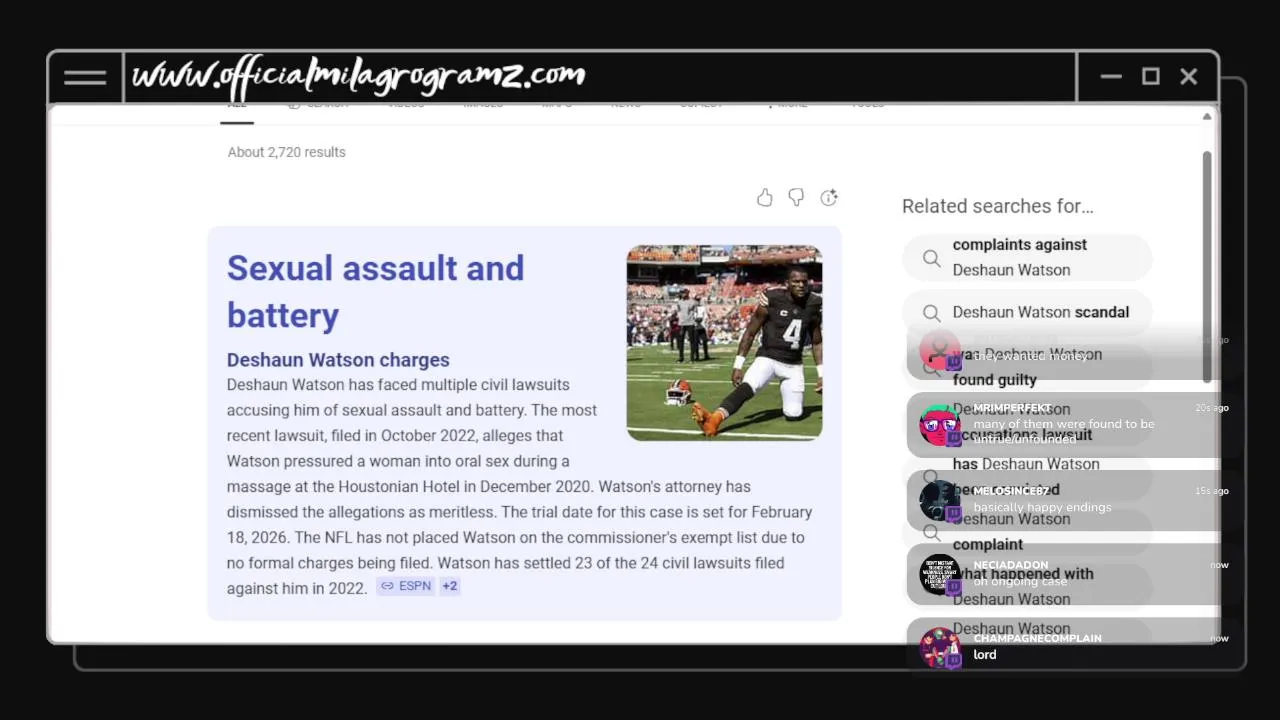Open the AI answer info sparkle icon
Screen dimensions: 1280x720
click(x=829, y=197)
